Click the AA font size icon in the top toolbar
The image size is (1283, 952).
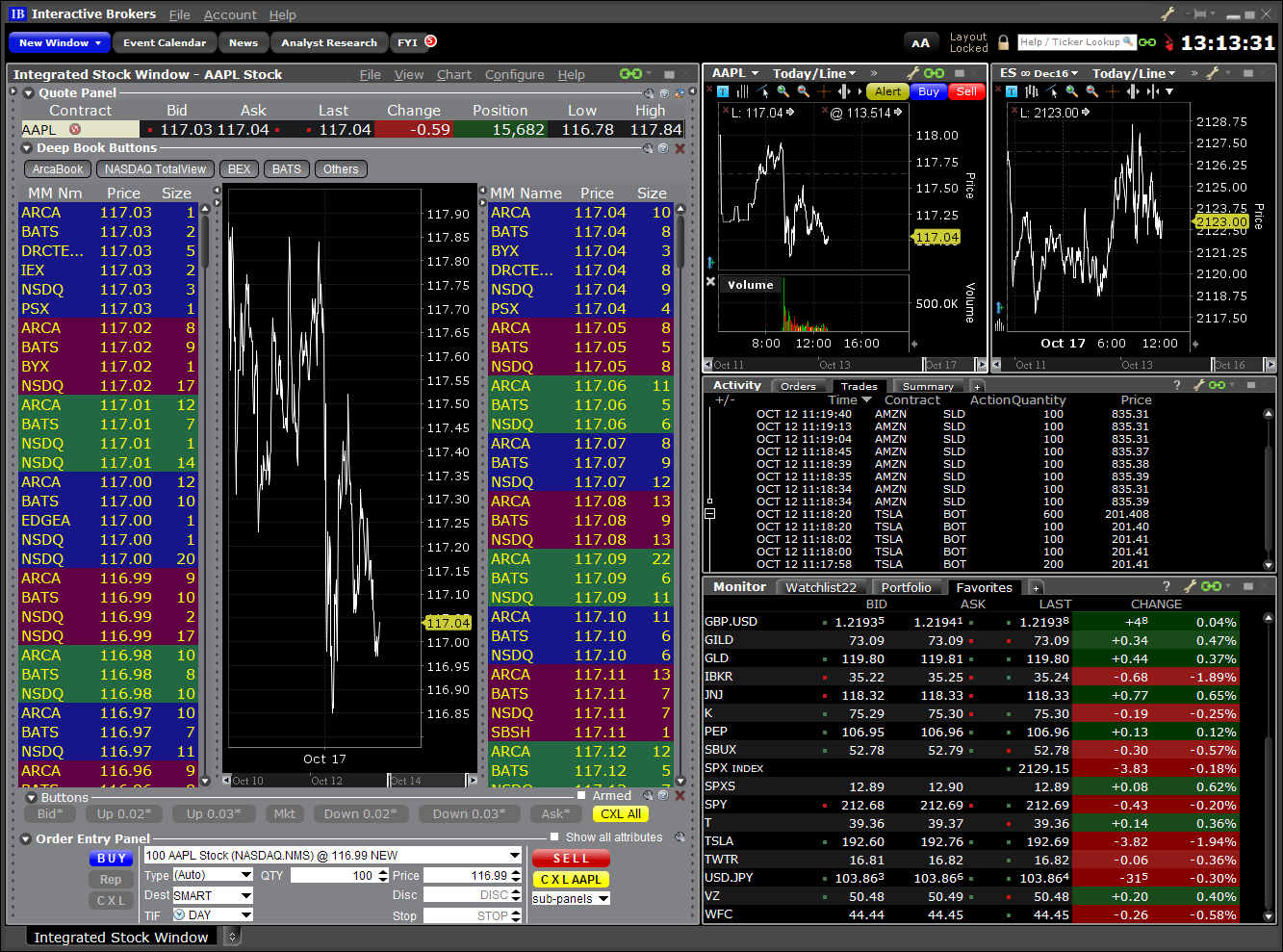[x=921, y=42]
